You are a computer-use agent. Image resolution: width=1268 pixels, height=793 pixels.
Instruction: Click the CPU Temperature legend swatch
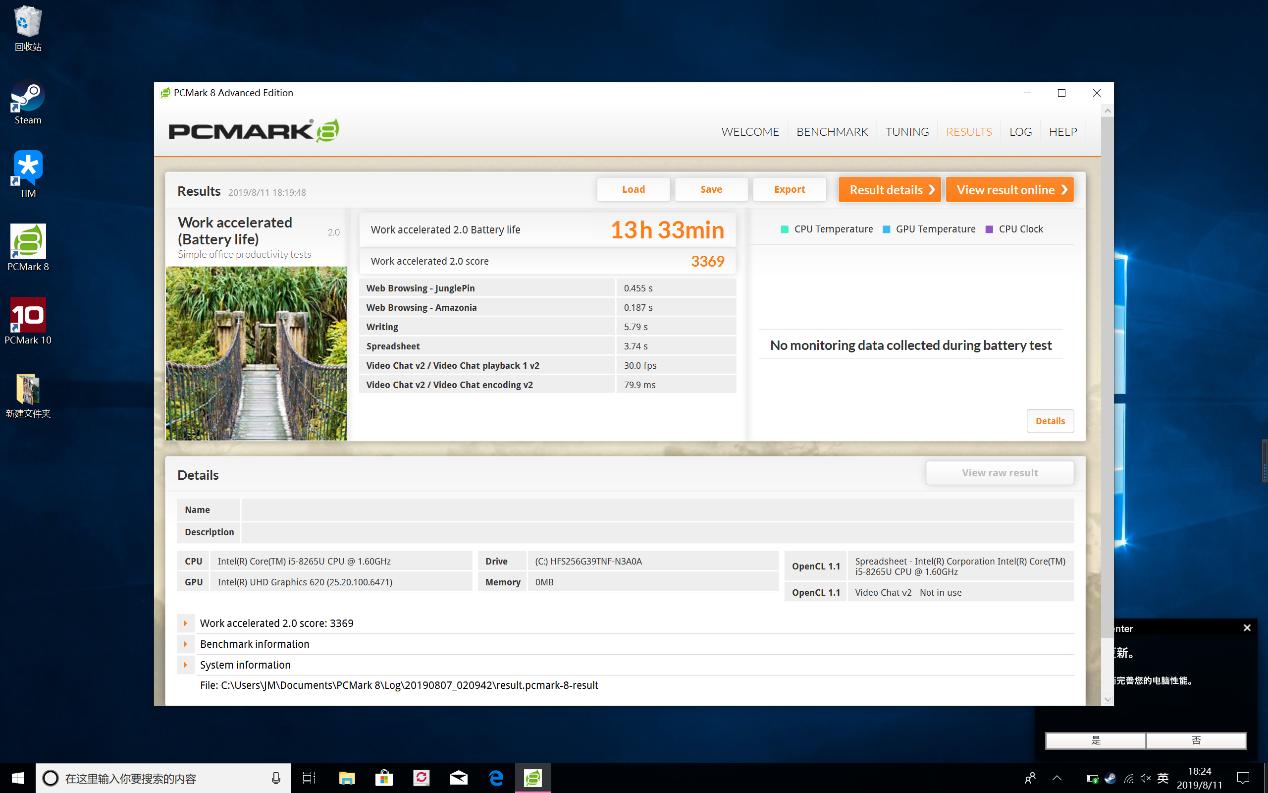click(x=785, y=229)
